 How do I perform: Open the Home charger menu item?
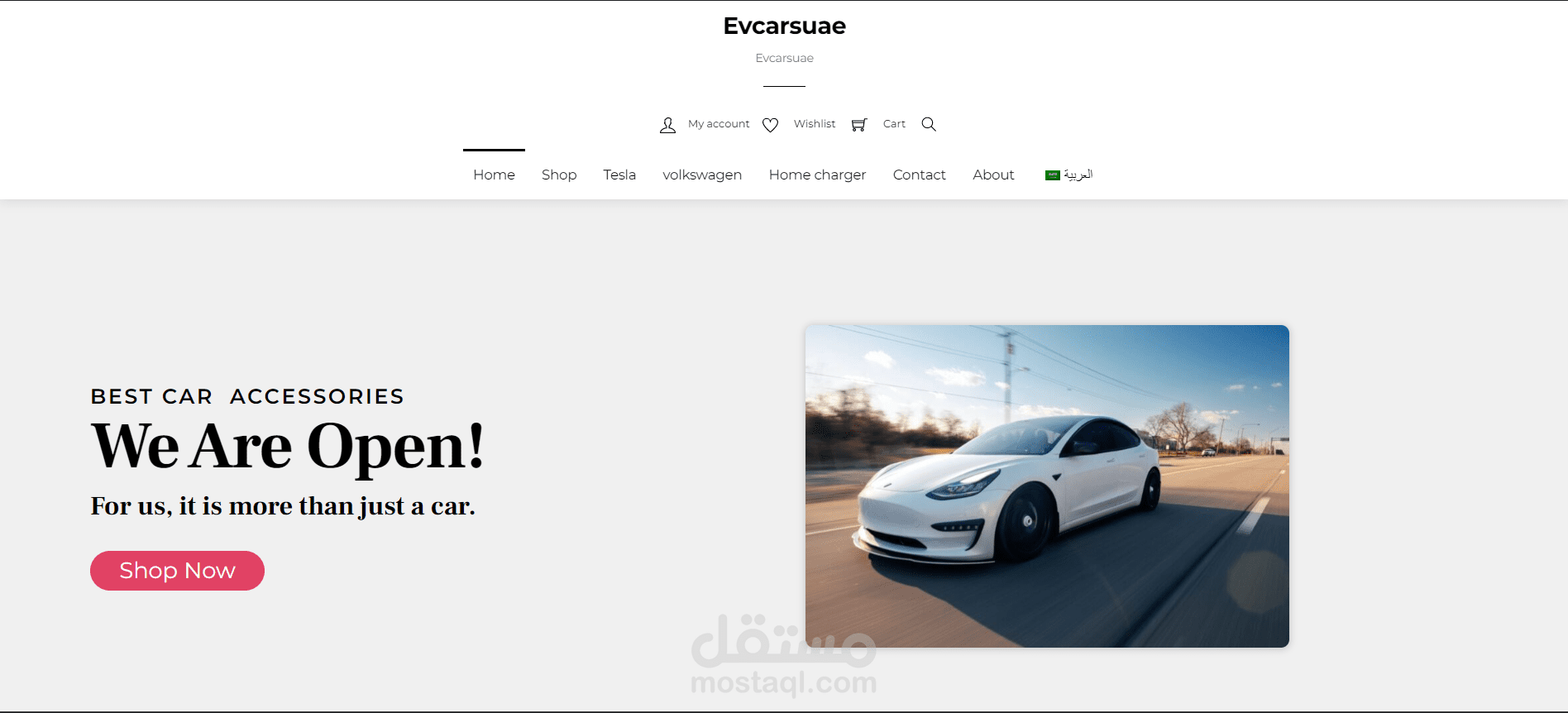coord(817,175)
